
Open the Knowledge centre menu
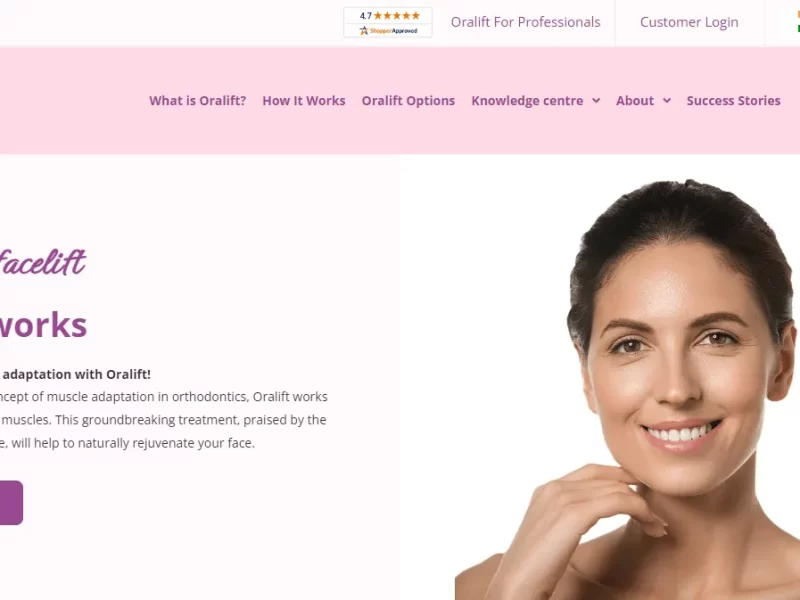(x=527, y=101)
